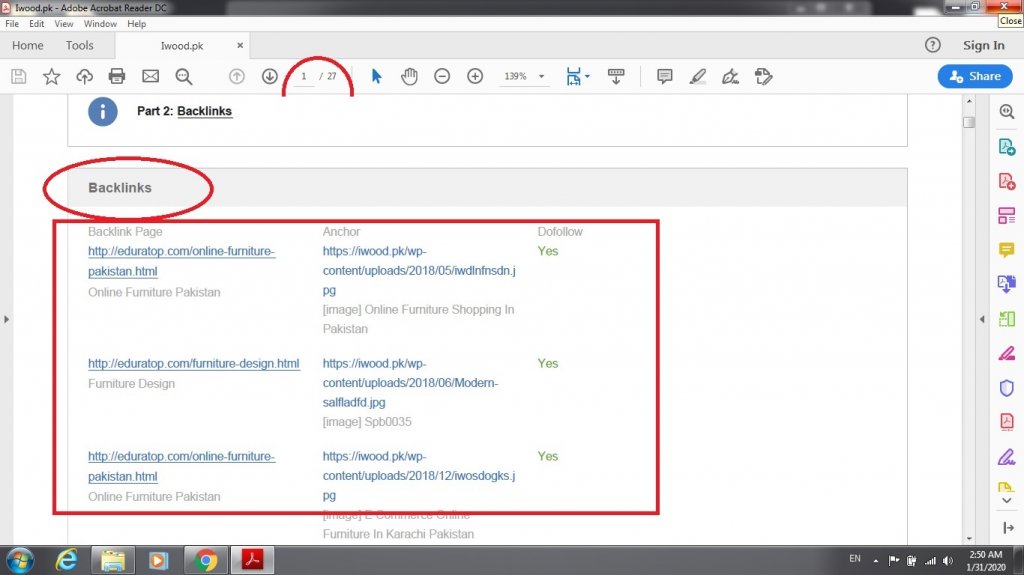This screenshot has width=1024, height=575.
Task: Activate the Hand pan tool
Action: pyautogui.click(x=409, y=76)
